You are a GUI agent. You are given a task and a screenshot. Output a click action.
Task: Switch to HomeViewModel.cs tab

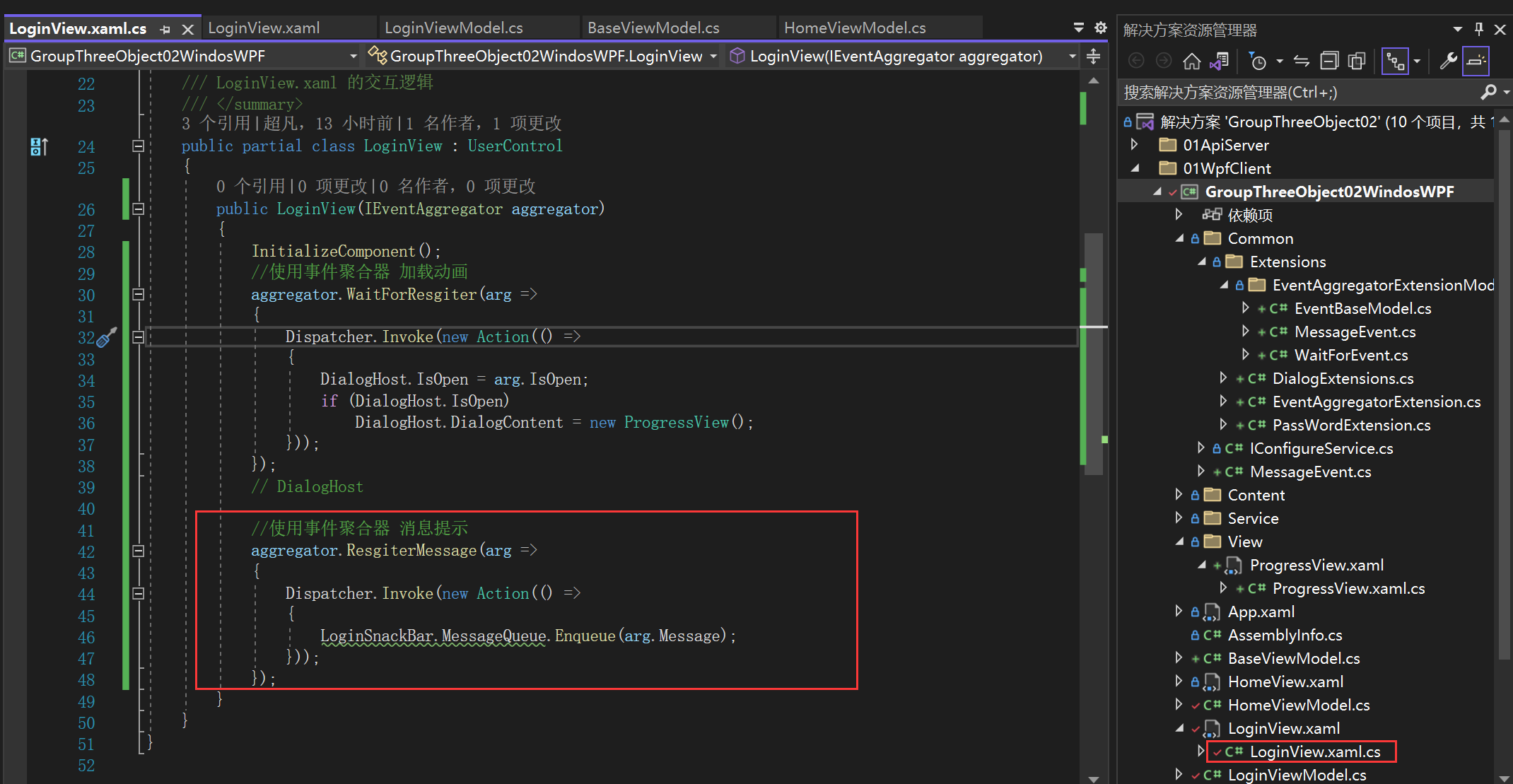tap(854, 28)
